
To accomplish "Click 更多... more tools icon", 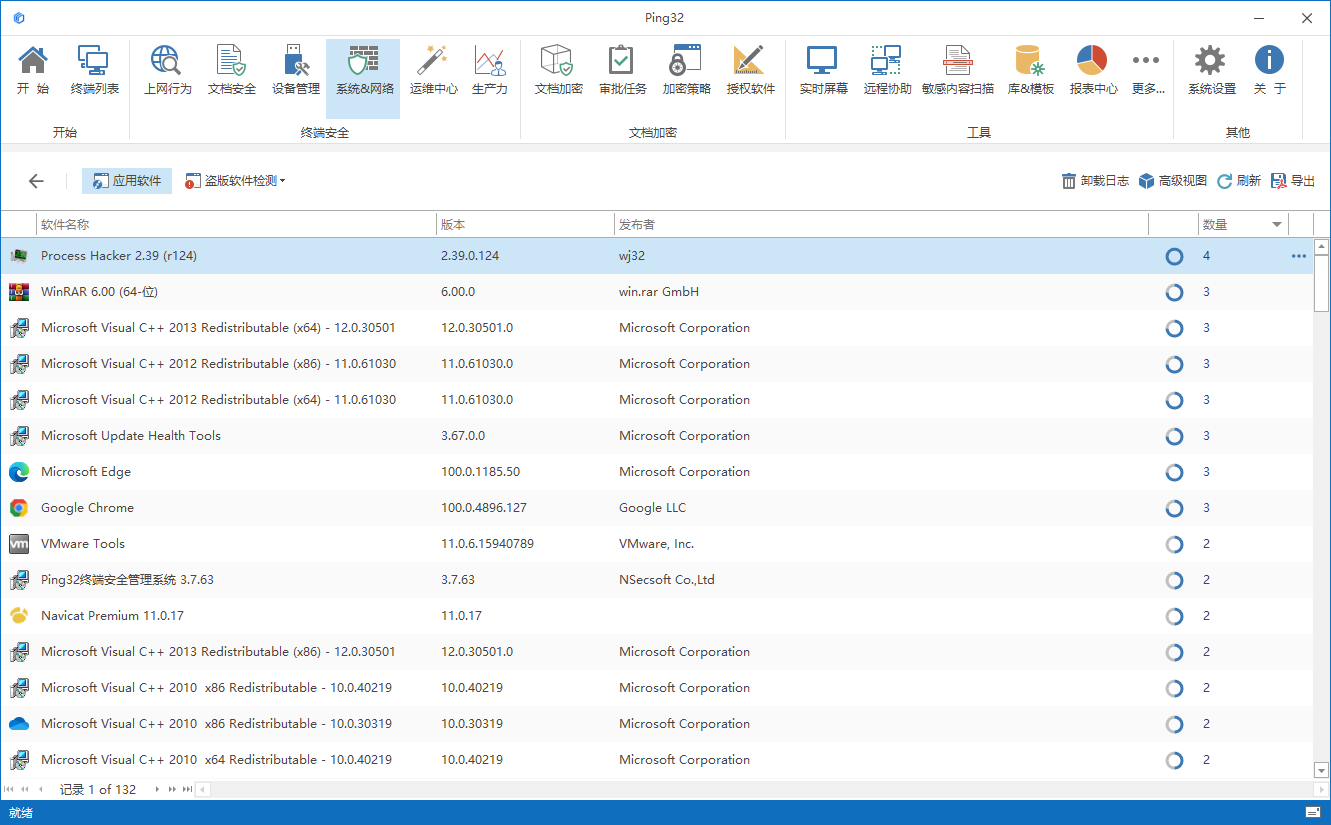I will coord(1147,71).
